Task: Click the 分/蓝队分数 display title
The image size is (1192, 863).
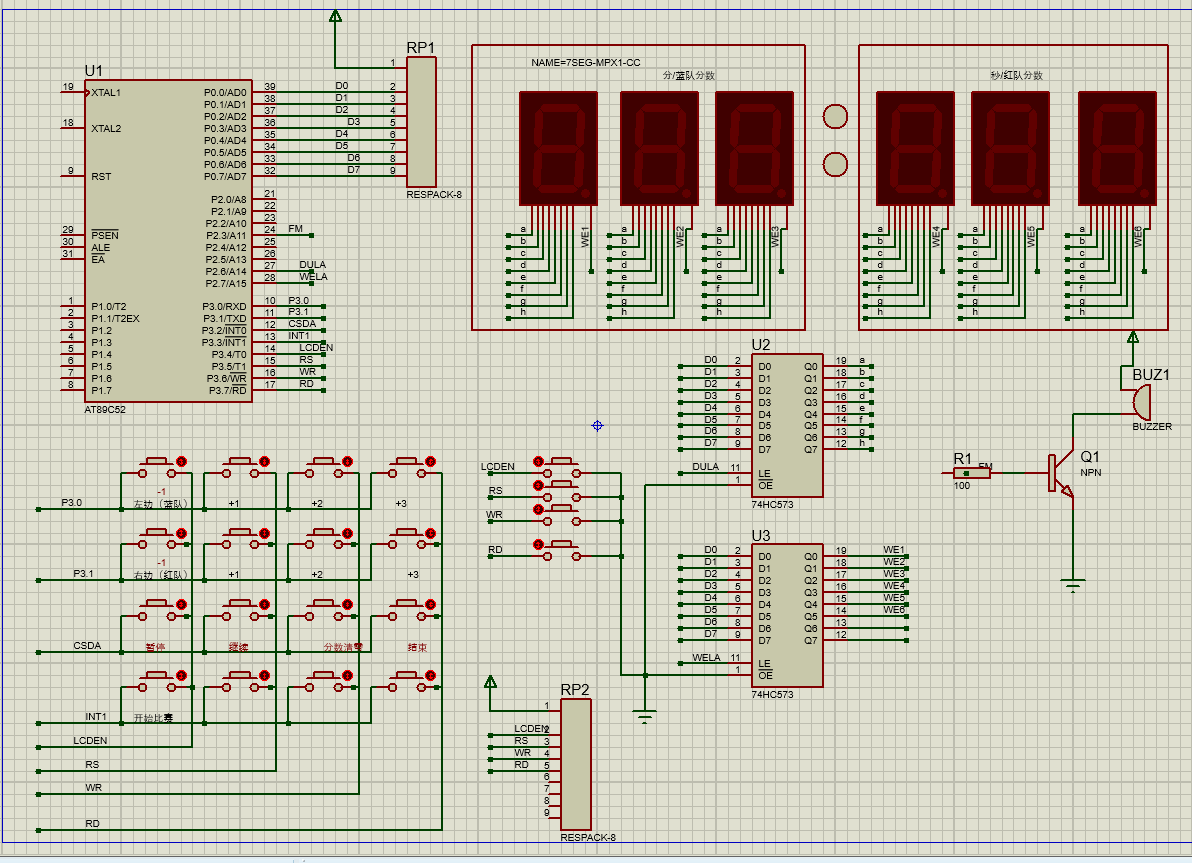Action: pos(689,75)
